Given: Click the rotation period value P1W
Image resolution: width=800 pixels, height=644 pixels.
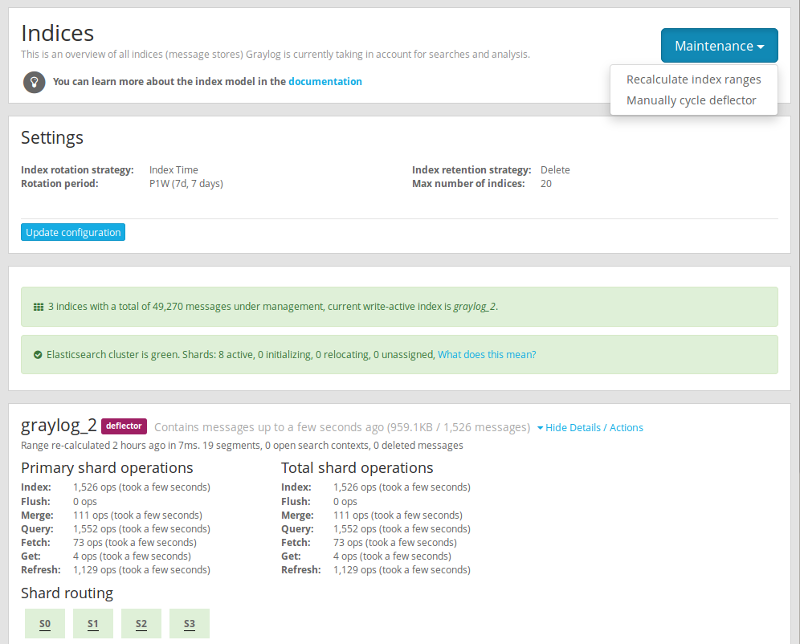Looking at the screenshot, I should (x=186, y=184).
